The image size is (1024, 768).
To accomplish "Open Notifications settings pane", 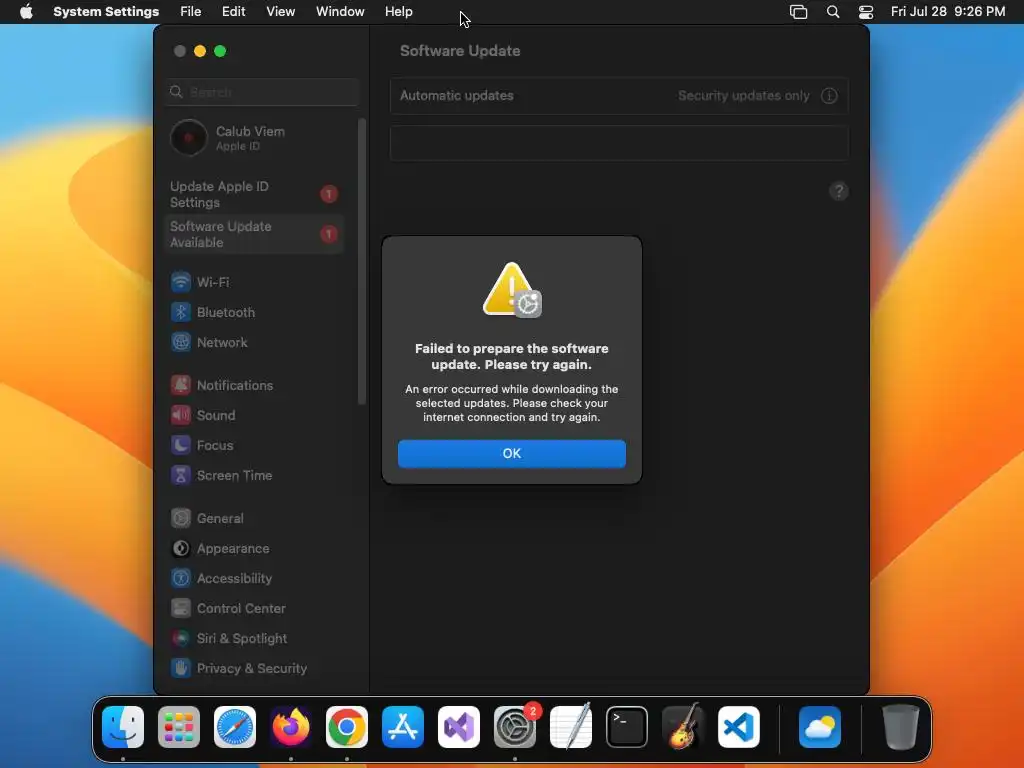I will point(255,385).
